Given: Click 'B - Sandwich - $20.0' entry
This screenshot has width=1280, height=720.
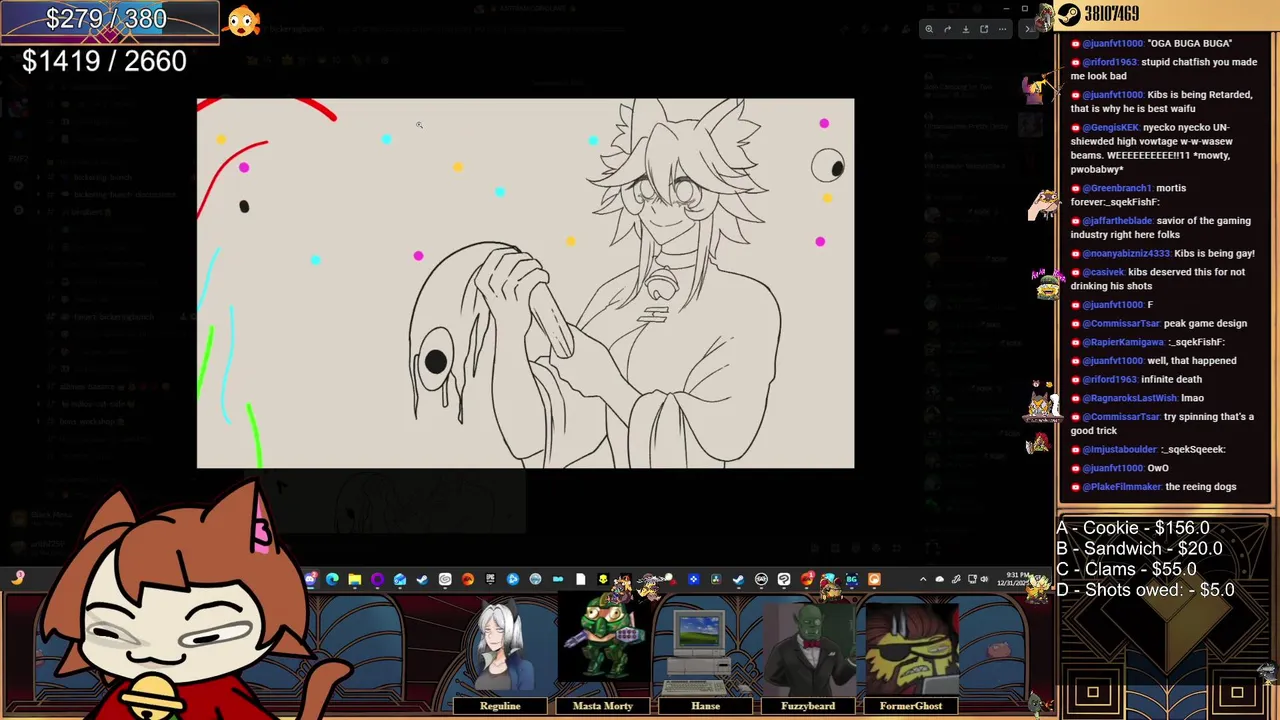Looking at the screenshot, I should pos(1139,549).
